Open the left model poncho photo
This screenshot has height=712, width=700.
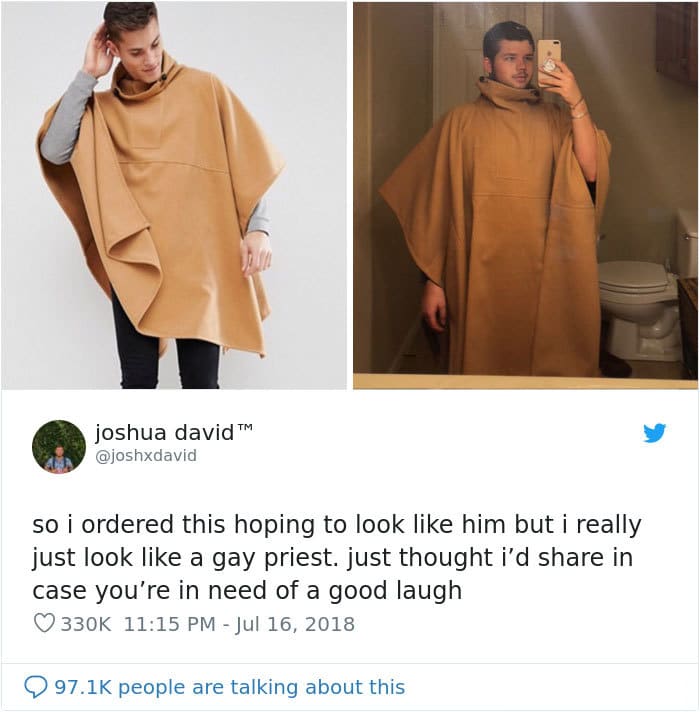[174, 195]
